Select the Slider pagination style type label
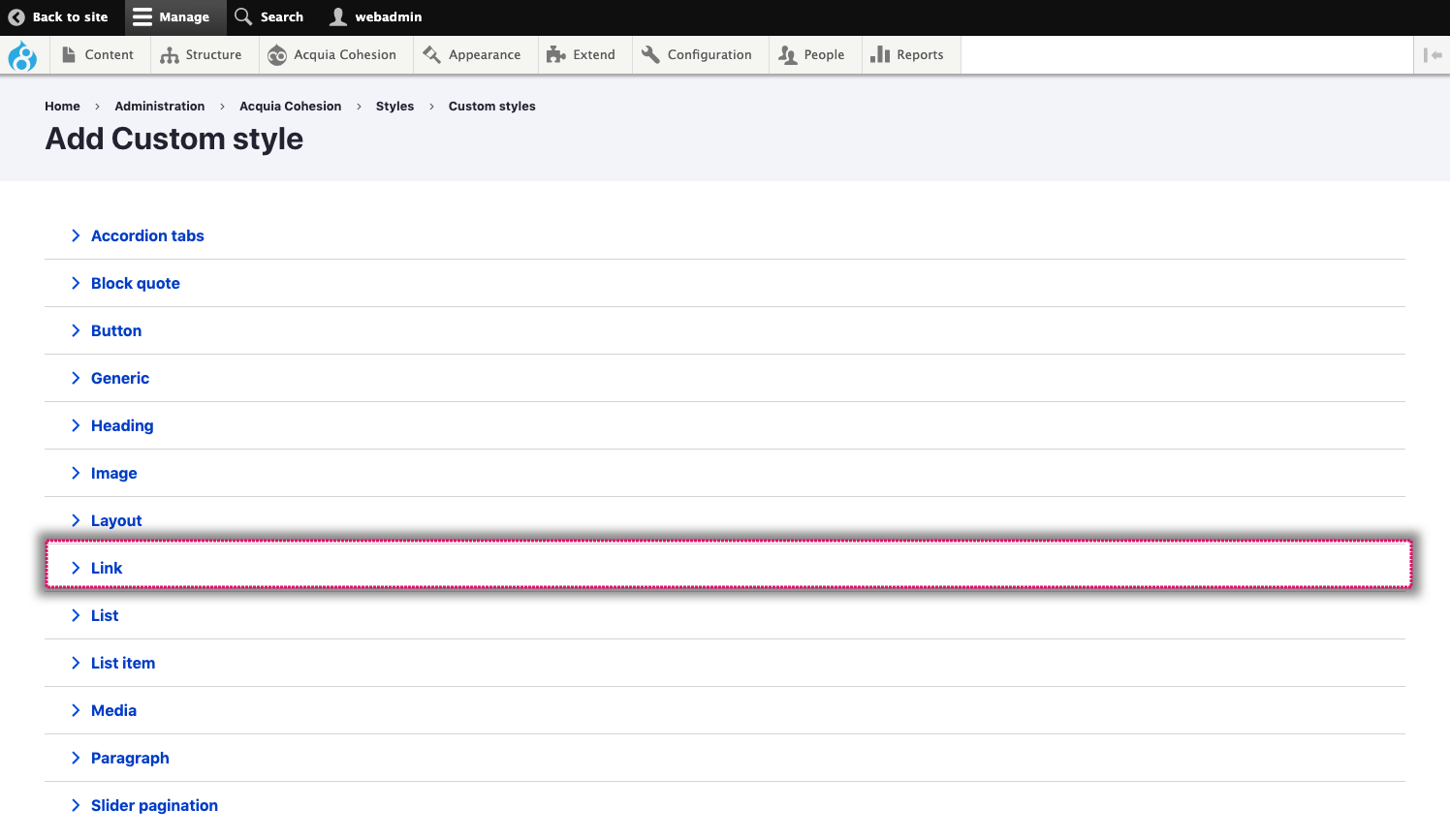1450x840 pixels. click(154, 805)
